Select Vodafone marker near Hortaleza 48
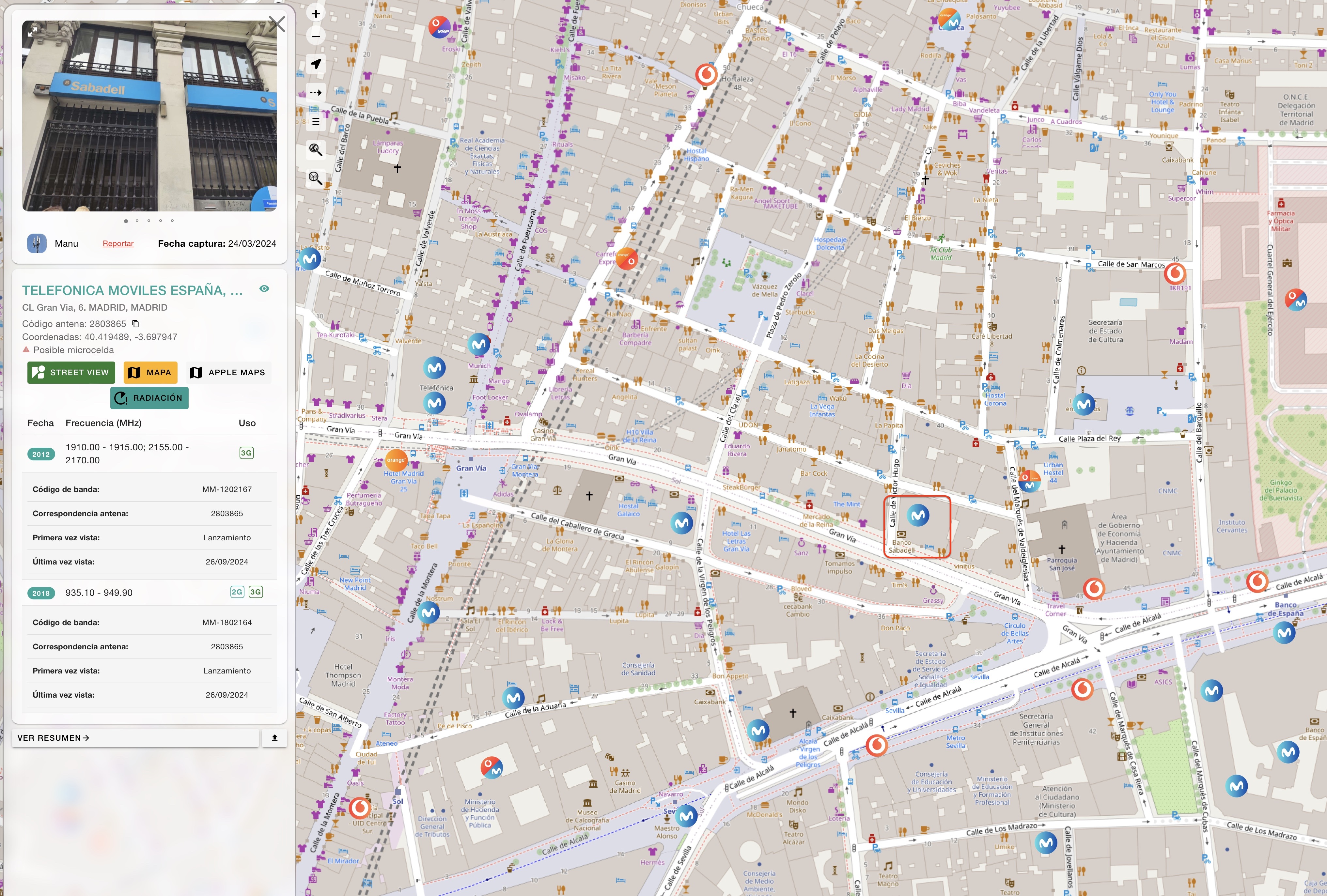 click(x=706, y=75)
